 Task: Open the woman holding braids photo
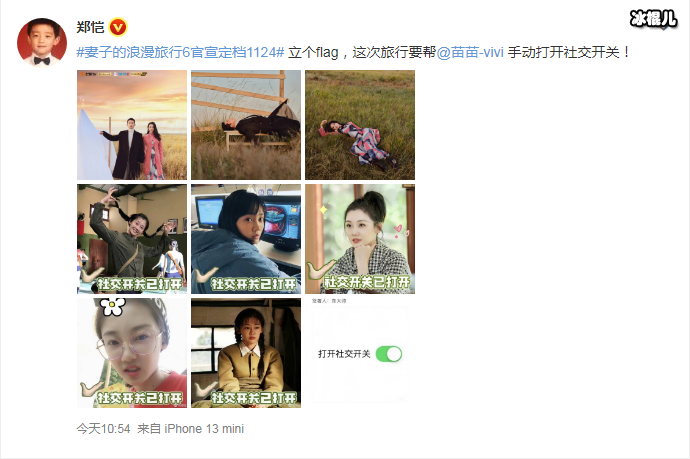pos(132,239)
